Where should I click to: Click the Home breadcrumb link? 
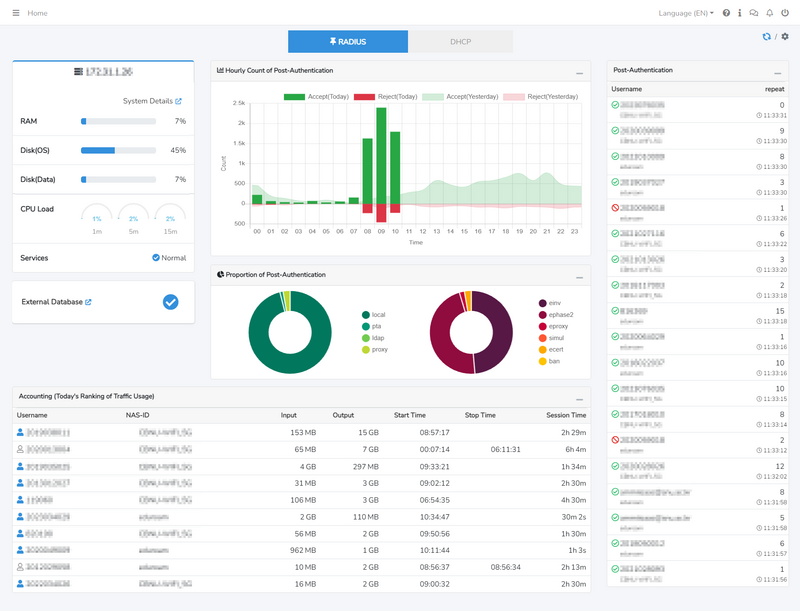point(37,13)
